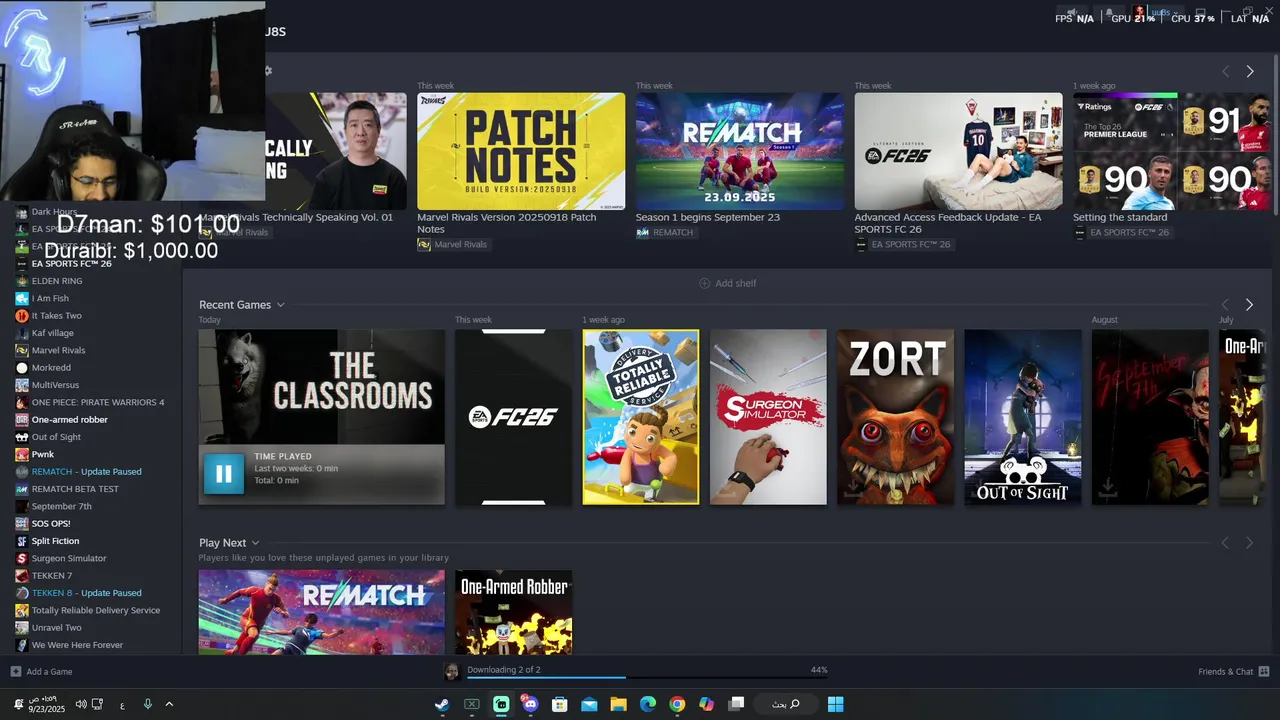
Task: Select I Am Fish in sidebar
Action: (50, 298)
